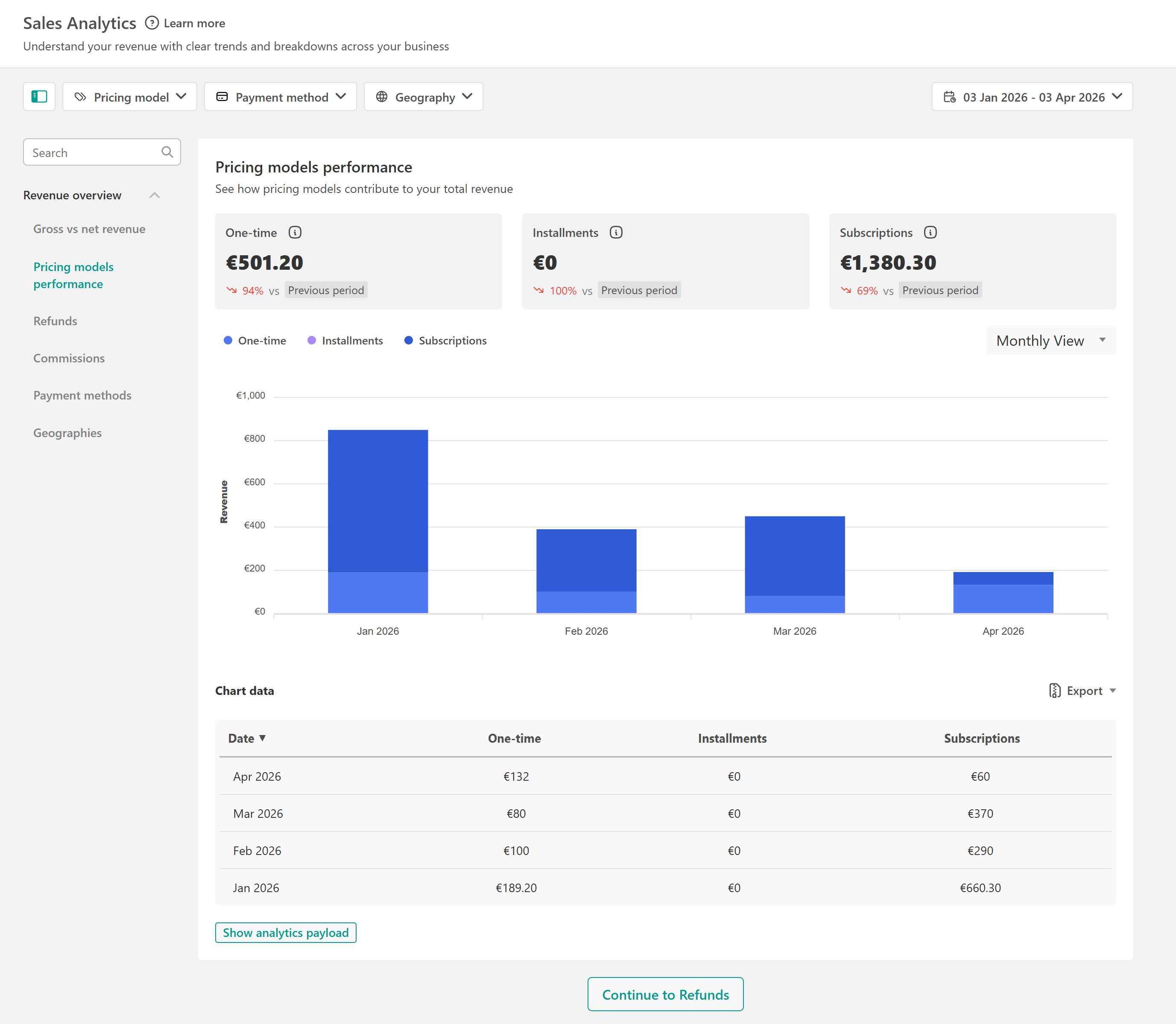Click the search magnifier icon

point(167,152)
